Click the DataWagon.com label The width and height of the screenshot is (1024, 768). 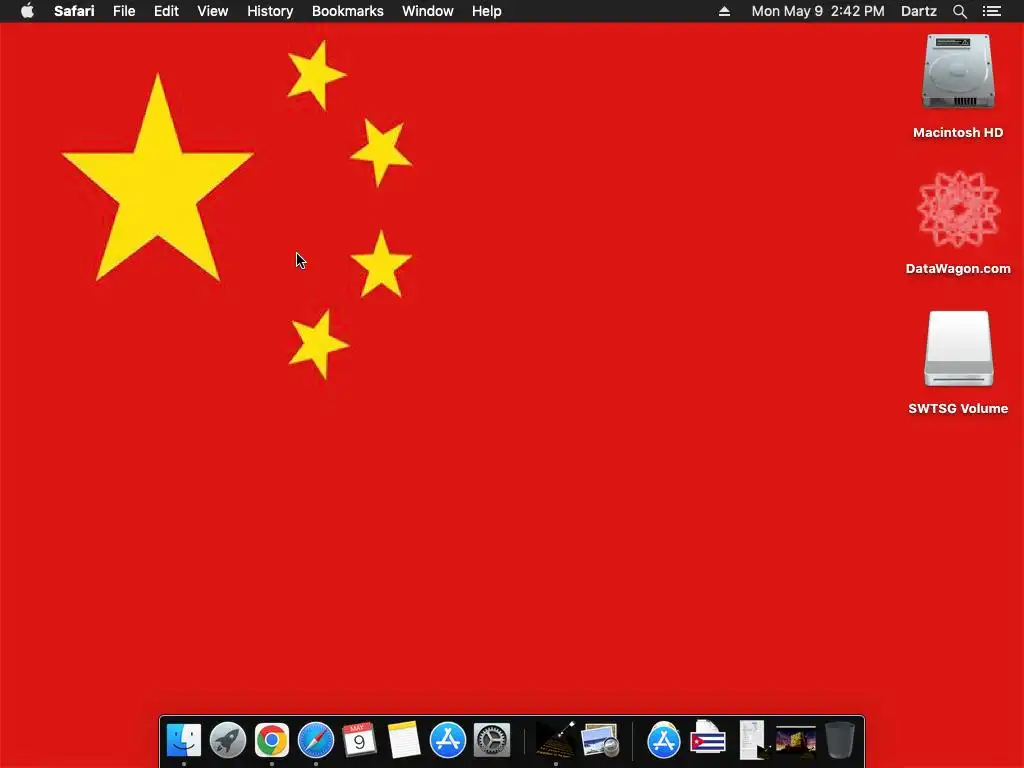958,268
